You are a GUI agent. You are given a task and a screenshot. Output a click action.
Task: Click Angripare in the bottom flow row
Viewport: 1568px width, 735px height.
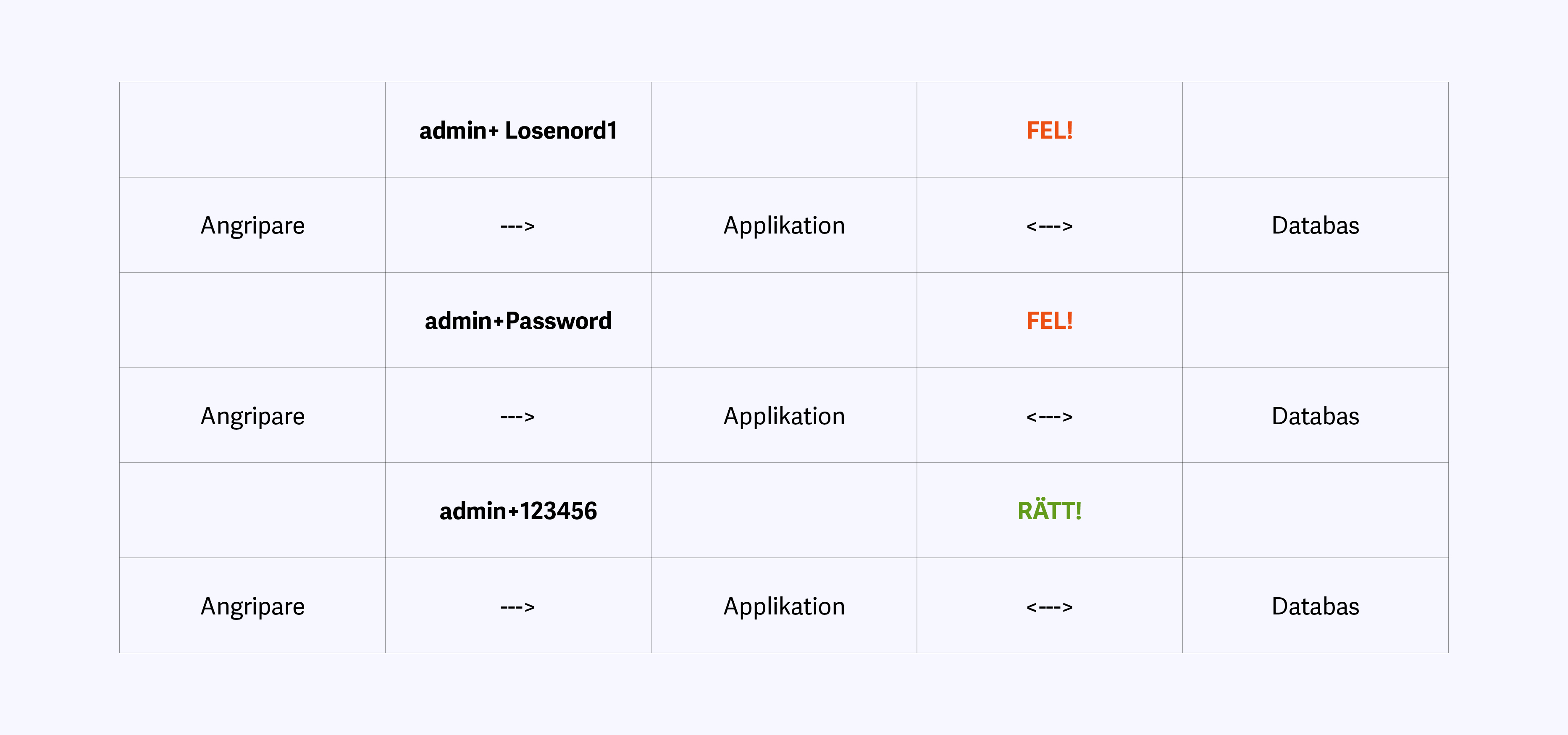point(252,606)
